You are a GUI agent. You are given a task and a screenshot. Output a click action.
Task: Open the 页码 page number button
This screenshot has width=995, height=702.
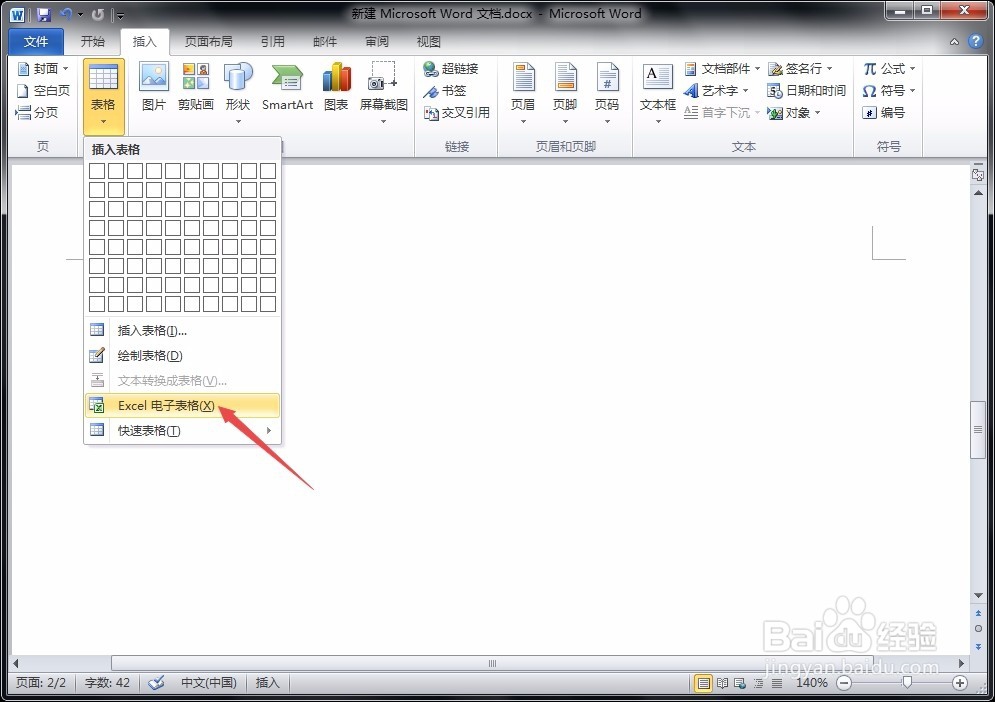607,93
